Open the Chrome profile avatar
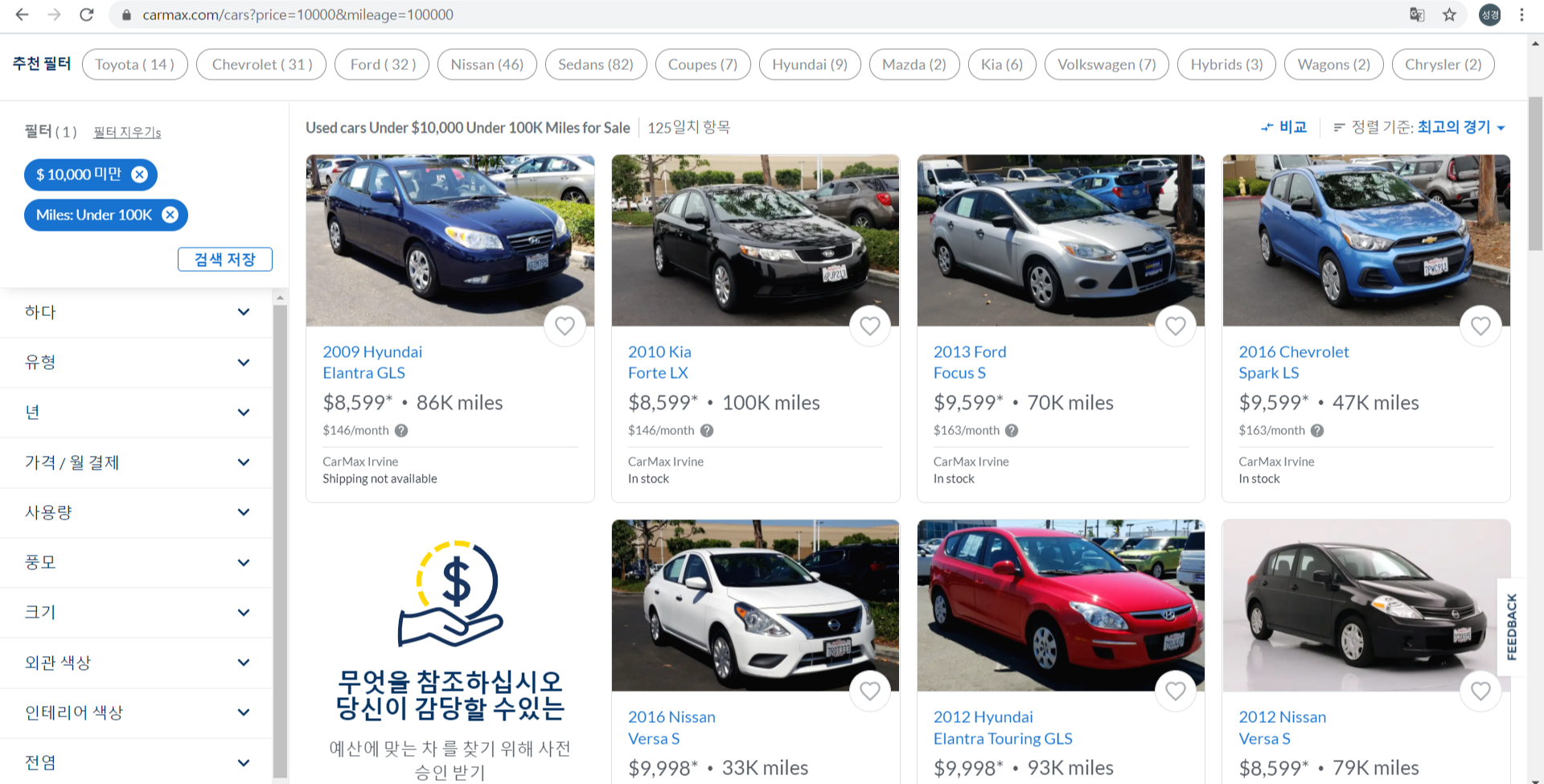 [x=1490, y=14]
